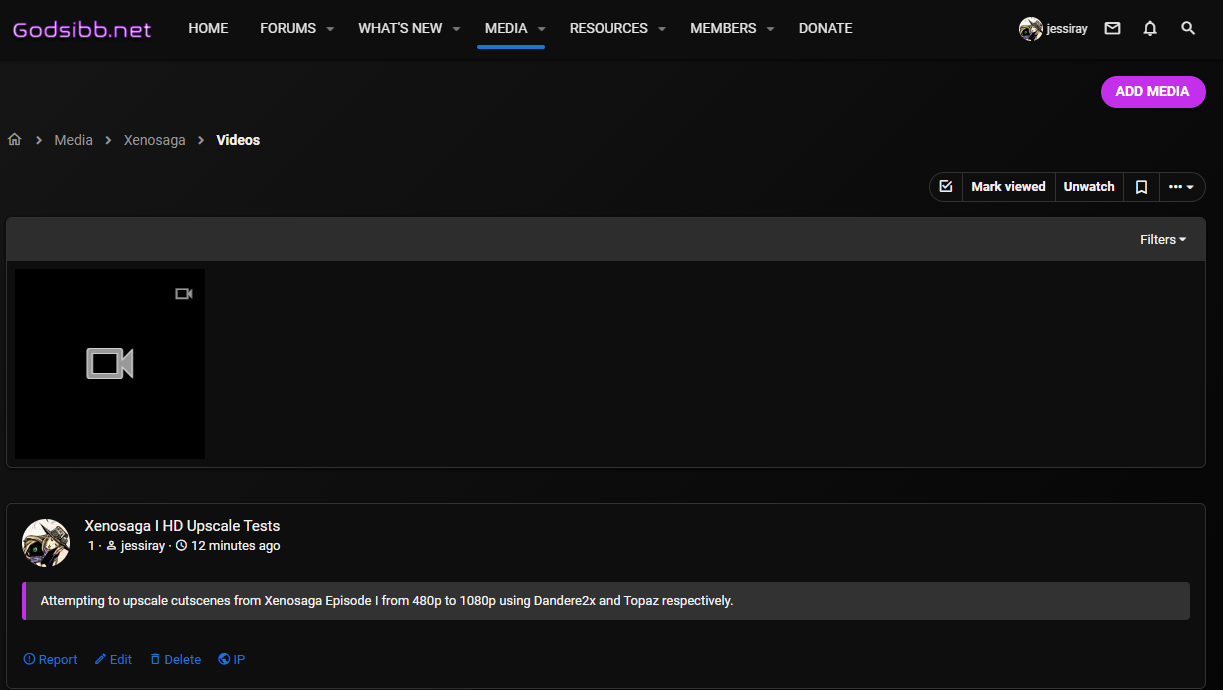The width and height of the screenshot is (1223, 690).
Task: Expand the RESOURCES dropdown arrow
Action: tap(661, 29)
